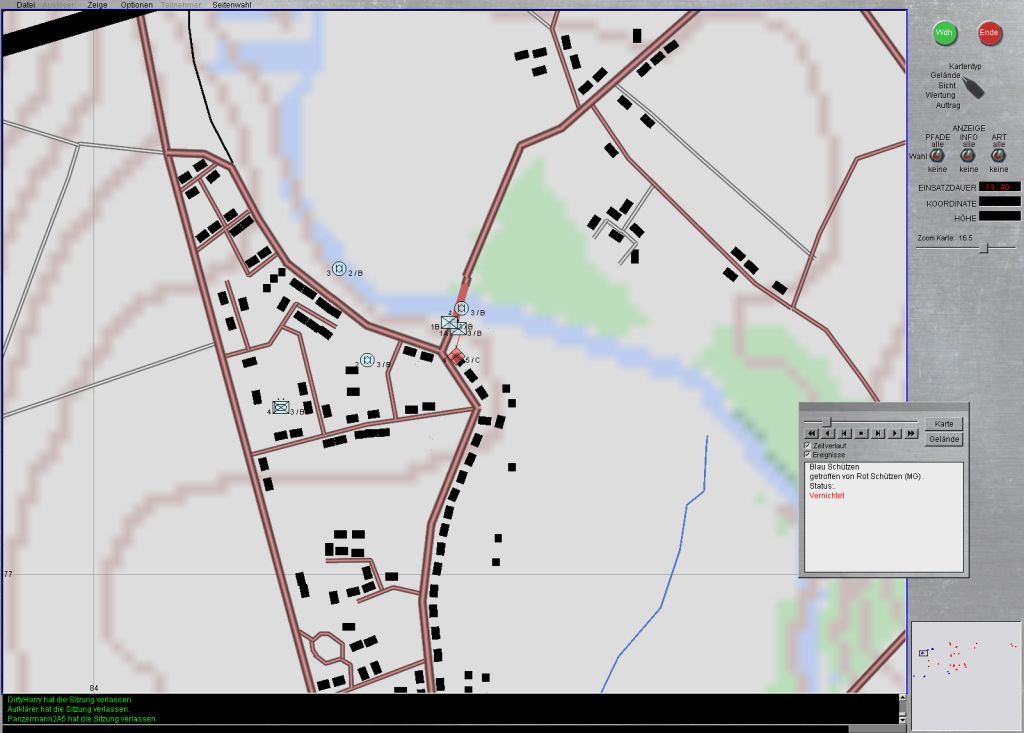The height and width of the screenshot is (733, 1024).
Task: Select infantry unit icon labeled 4 3/B
Action: [x=281, y=407]
